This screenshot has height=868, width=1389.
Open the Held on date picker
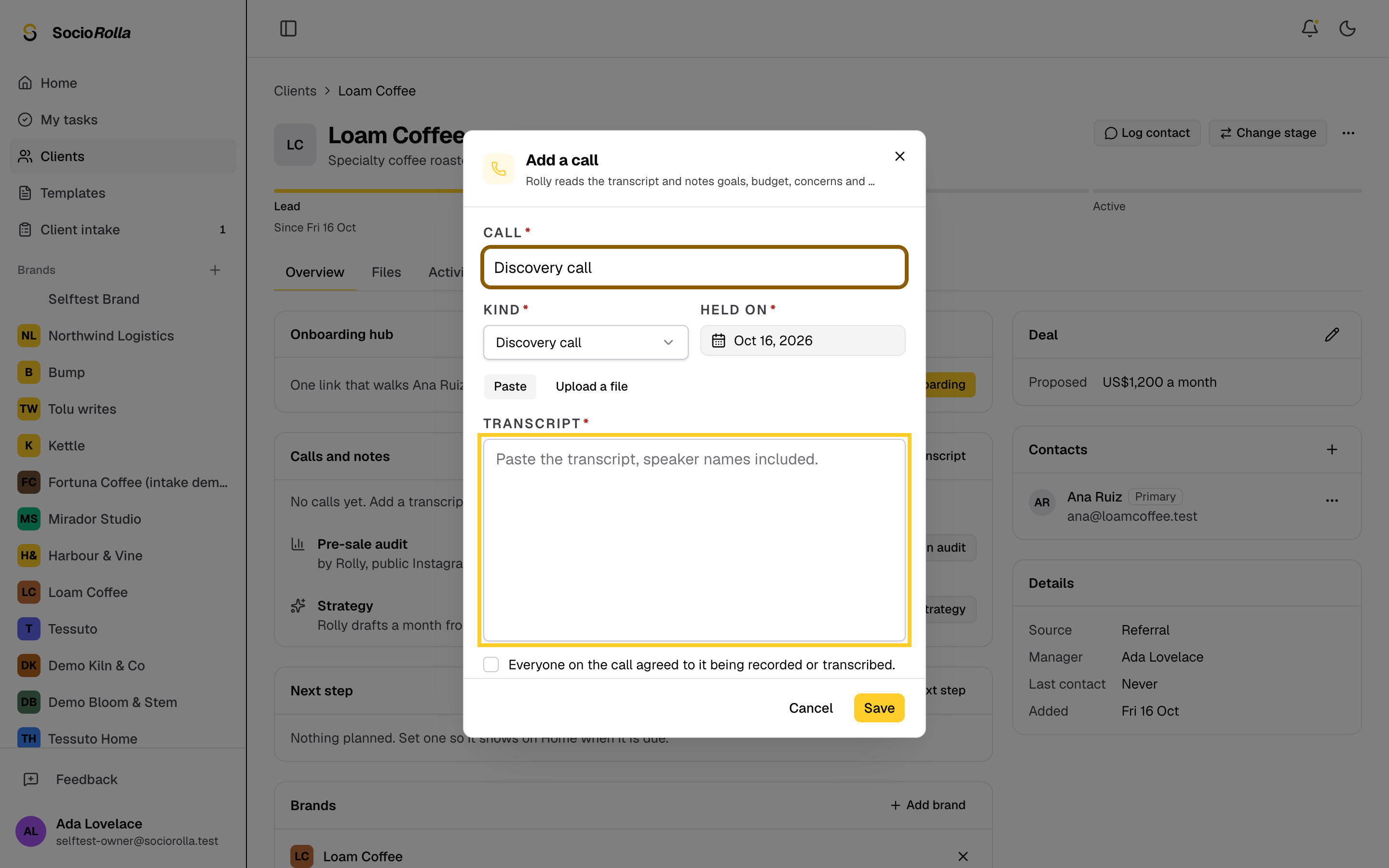tap(803, 340)
